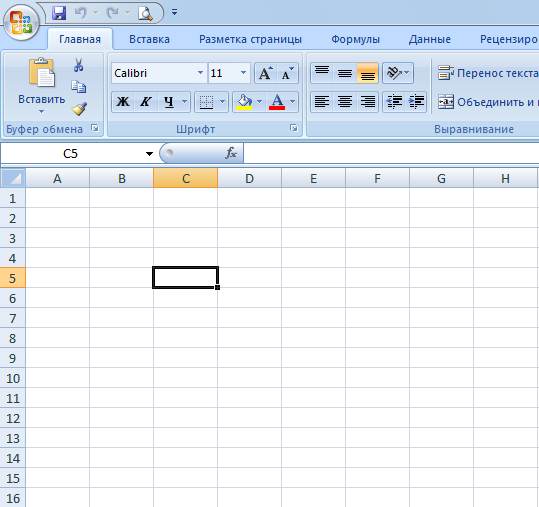Image resolution: width=539 pixels, height=507 pixels.
Task: Select all cells with corner button
Action: click(x=13, y=178)
